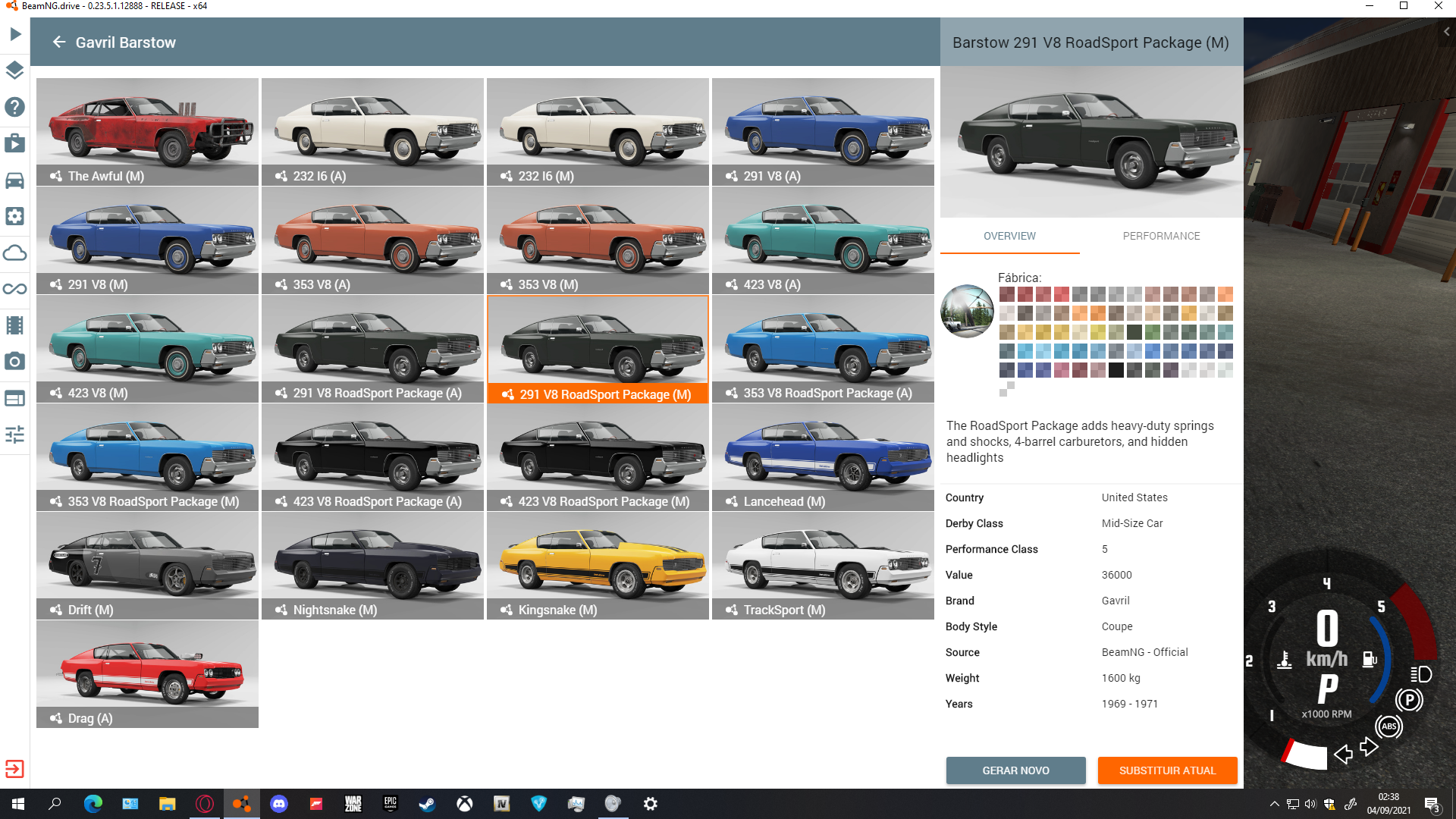Select the yellow Kingsnake (M) configuration

tap(598, 566)
